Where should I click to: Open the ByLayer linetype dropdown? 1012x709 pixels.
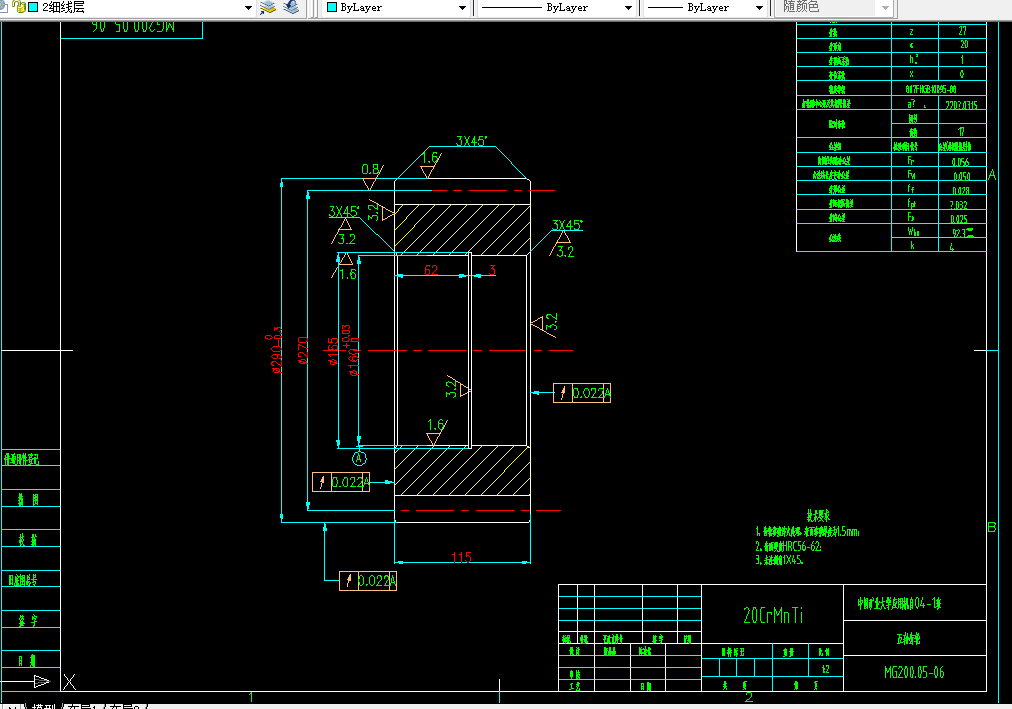click(x=628, y=8)
